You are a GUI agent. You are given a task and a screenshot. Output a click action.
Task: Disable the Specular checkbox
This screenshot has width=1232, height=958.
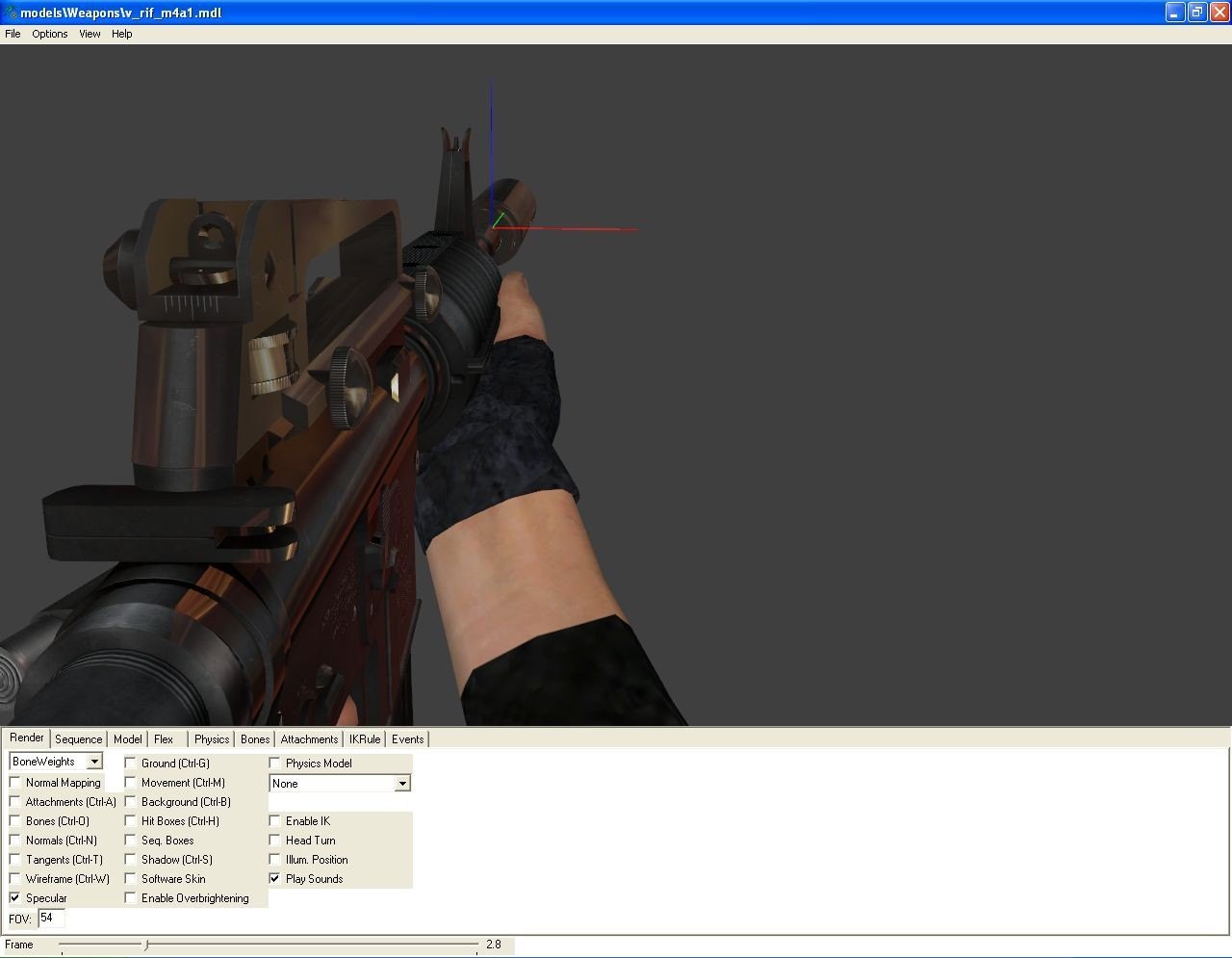click(x=15, y=897)
